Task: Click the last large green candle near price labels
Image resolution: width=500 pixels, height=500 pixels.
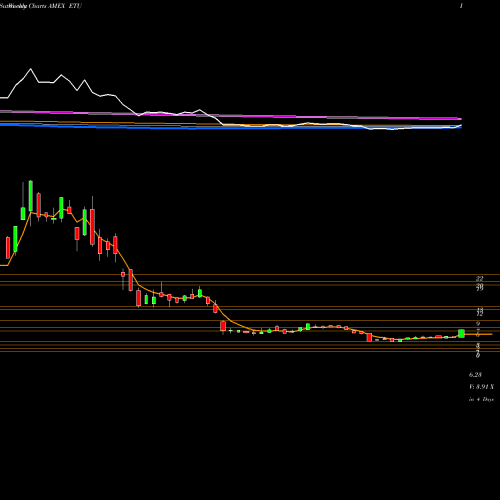Action: (462, 333)
